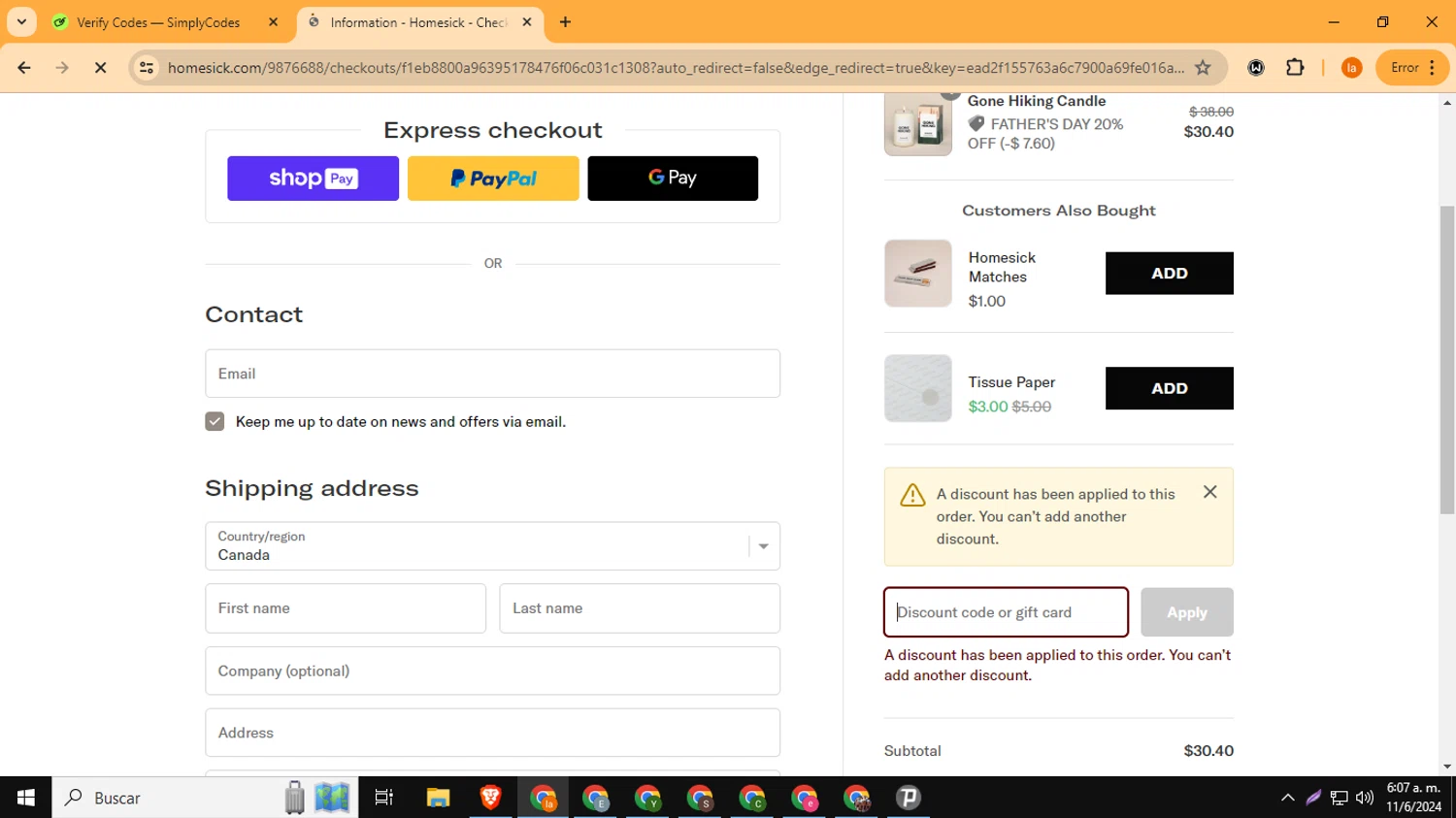Click the Discount code or gift card field
Screen dimensions: 1456x818
click(1006, 612)
